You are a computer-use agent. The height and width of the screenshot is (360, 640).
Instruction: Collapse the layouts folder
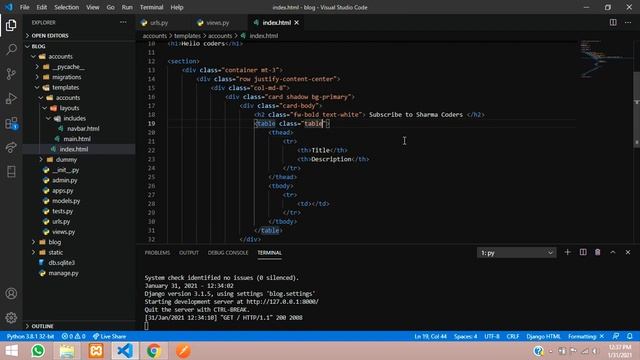click(x=69, y=108)
